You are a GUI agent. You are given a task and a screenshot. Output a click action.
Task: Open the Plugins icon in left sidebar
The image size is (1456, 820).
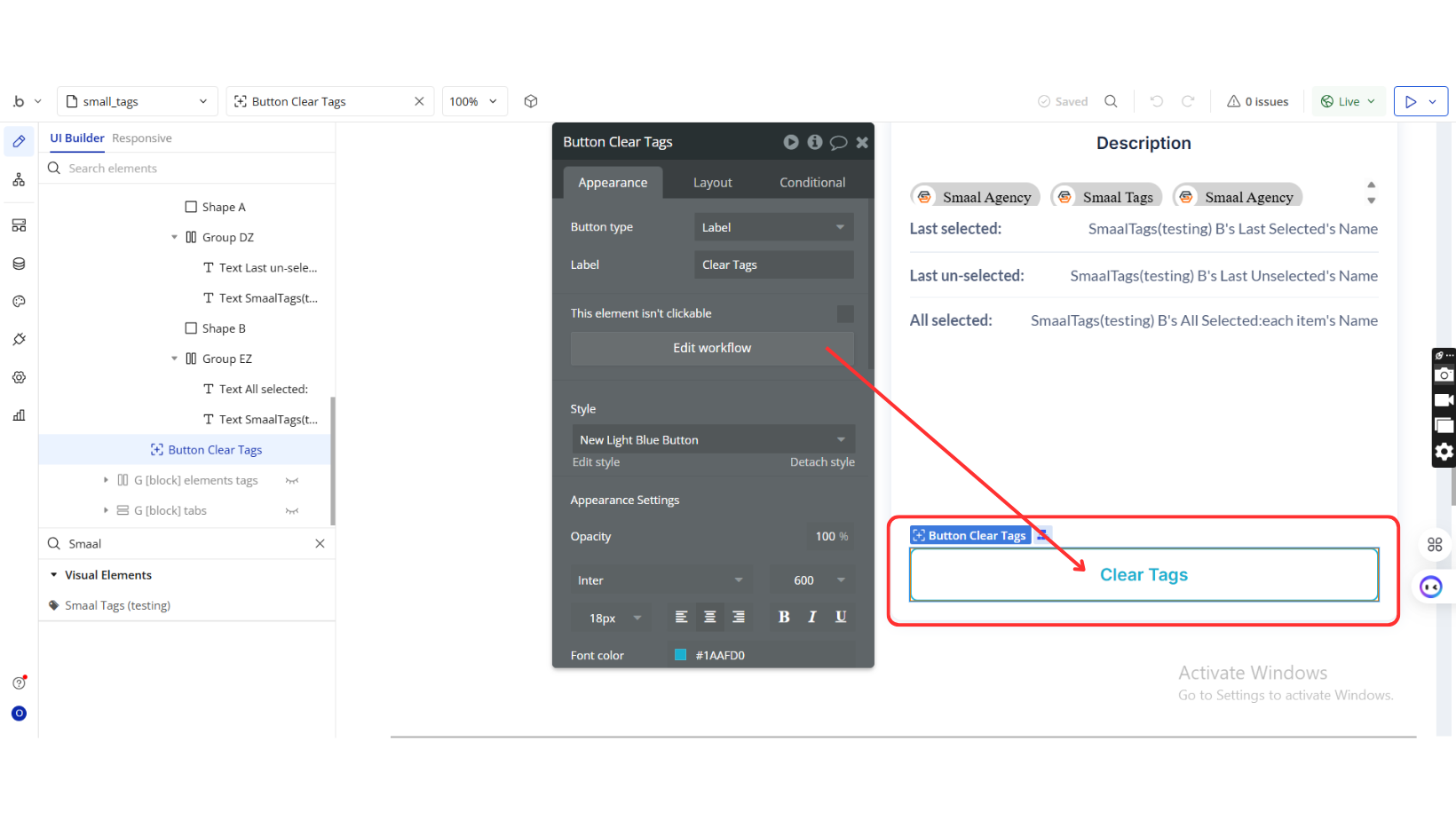(x=19, y=340)
